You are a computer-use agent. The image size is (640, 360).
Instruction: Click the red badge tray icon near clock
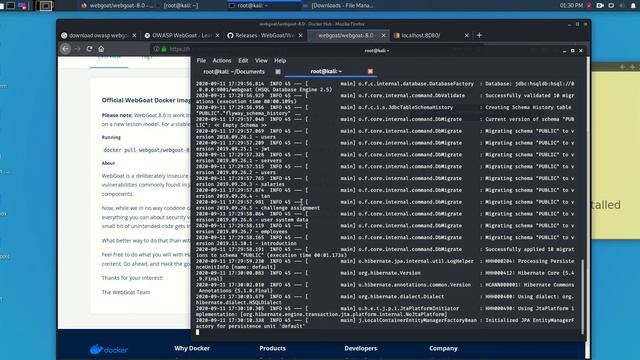pyautogui.click(x=589, y=6)
